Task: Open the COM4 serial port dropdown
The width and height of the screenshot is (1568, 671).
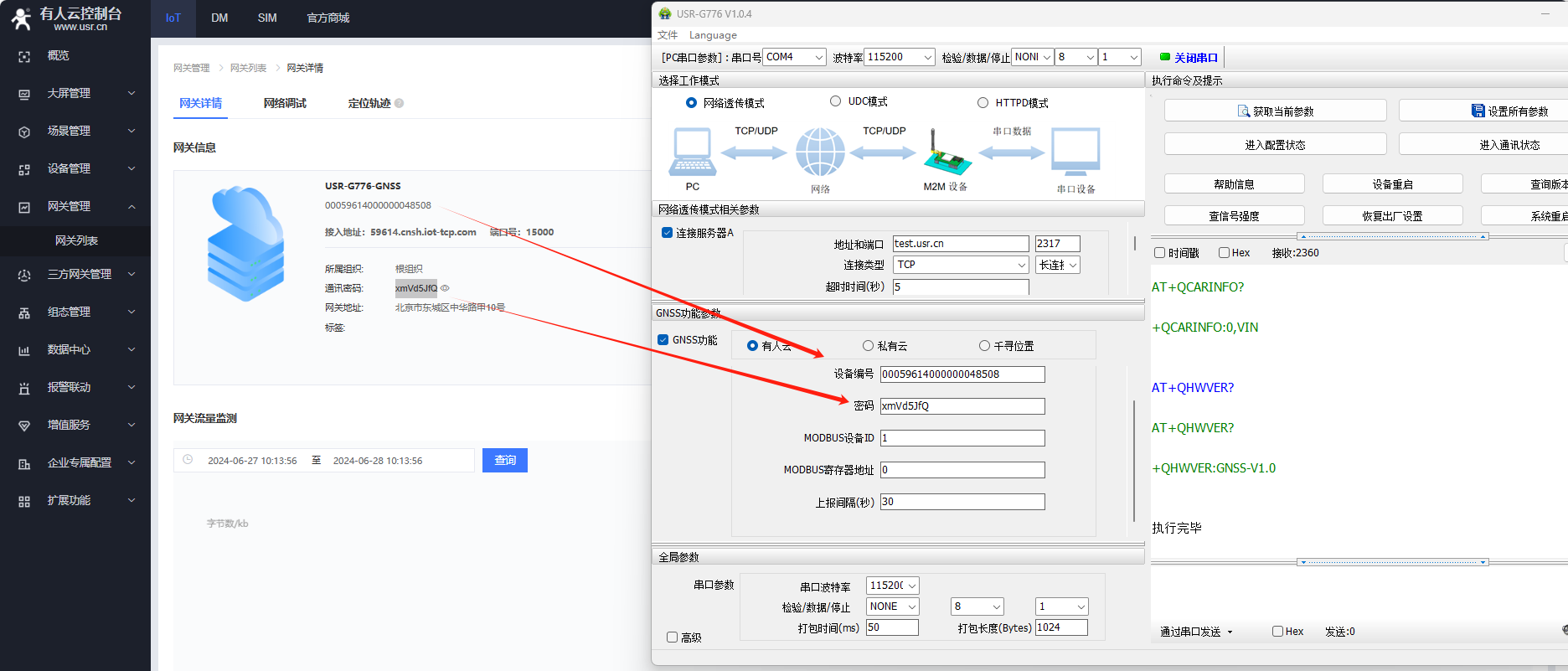Action: coord(794,57)
